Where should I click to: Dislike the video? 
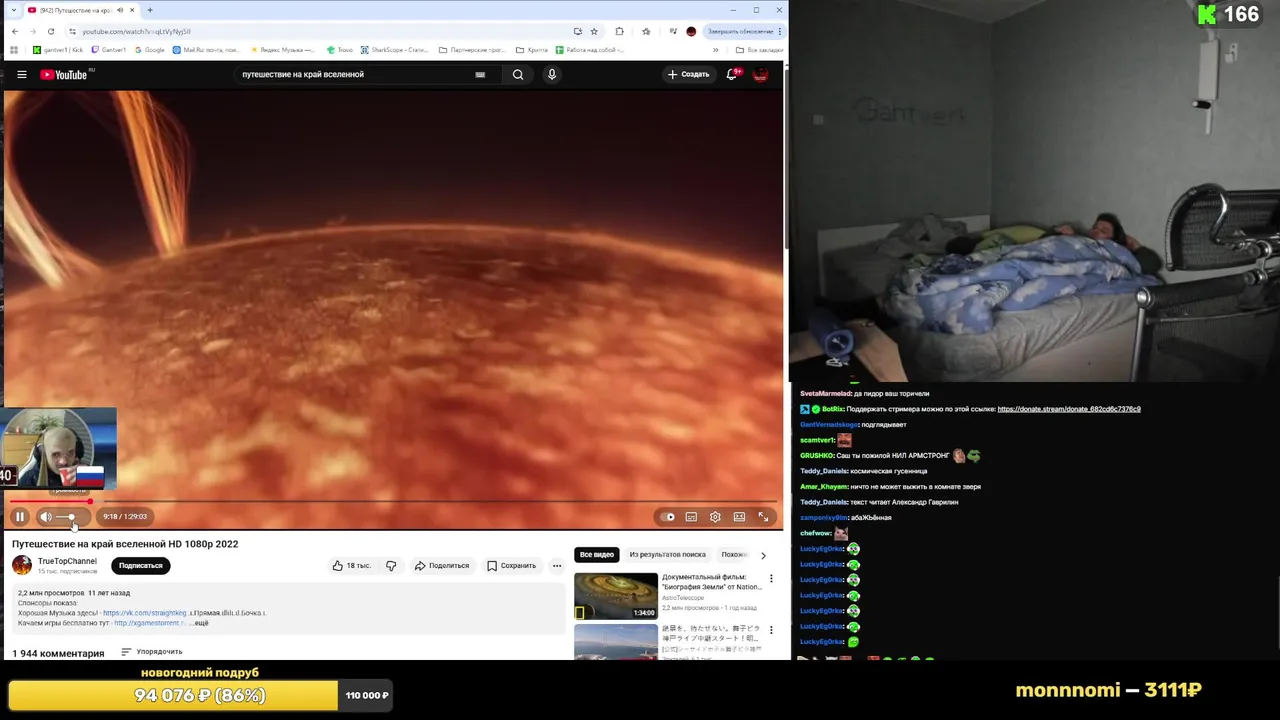pos(391,565)
